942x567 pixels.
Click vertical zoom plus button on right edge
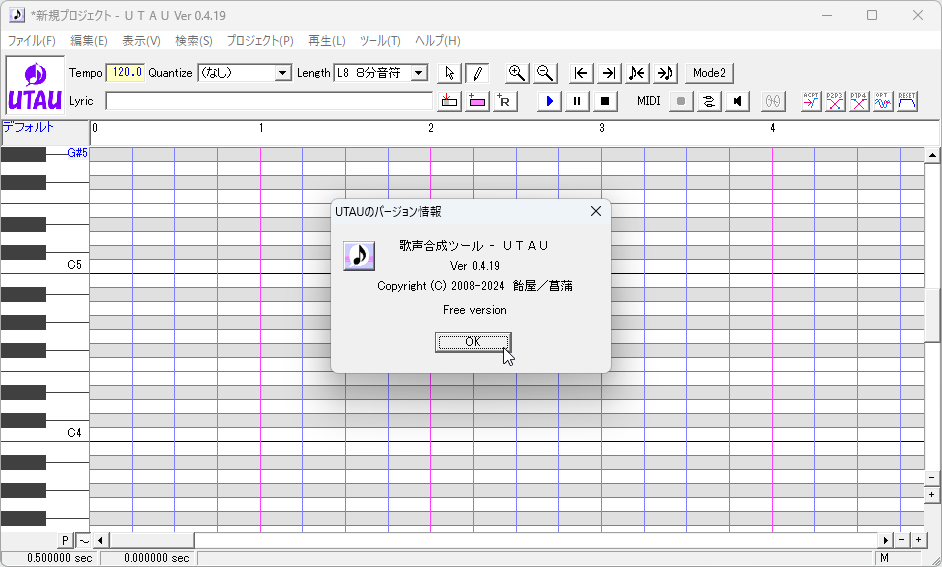(932, 495)
